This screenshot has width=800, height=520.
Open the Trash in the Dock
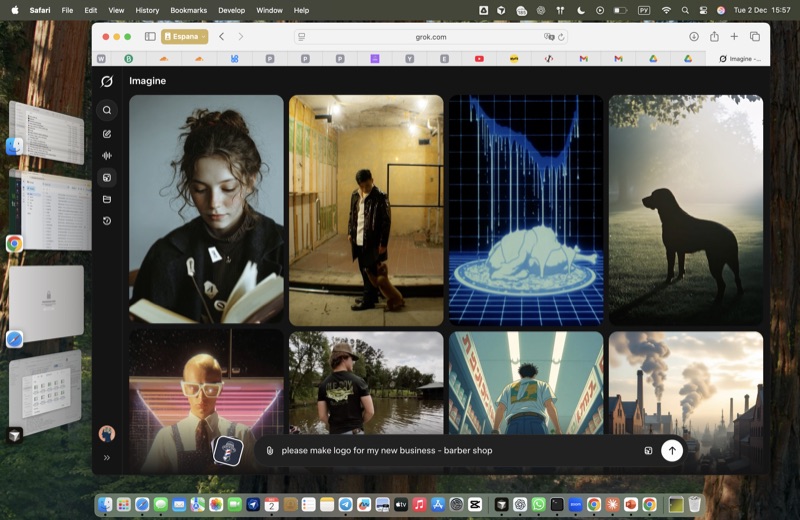(x=694, y=505)
